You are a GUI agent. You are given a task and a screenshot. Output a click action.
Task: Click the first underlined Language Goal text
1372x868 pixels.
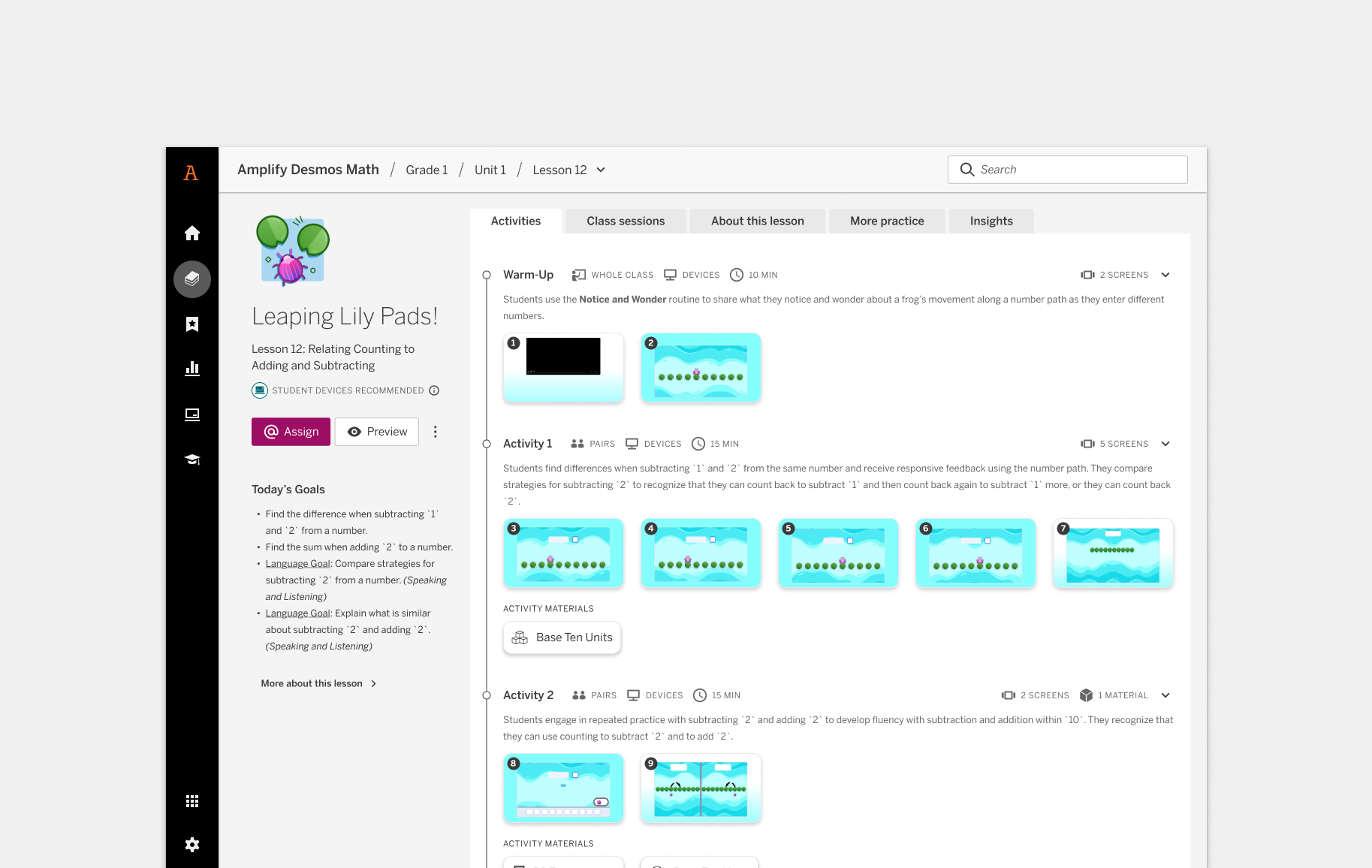click(x=298, y=564)
